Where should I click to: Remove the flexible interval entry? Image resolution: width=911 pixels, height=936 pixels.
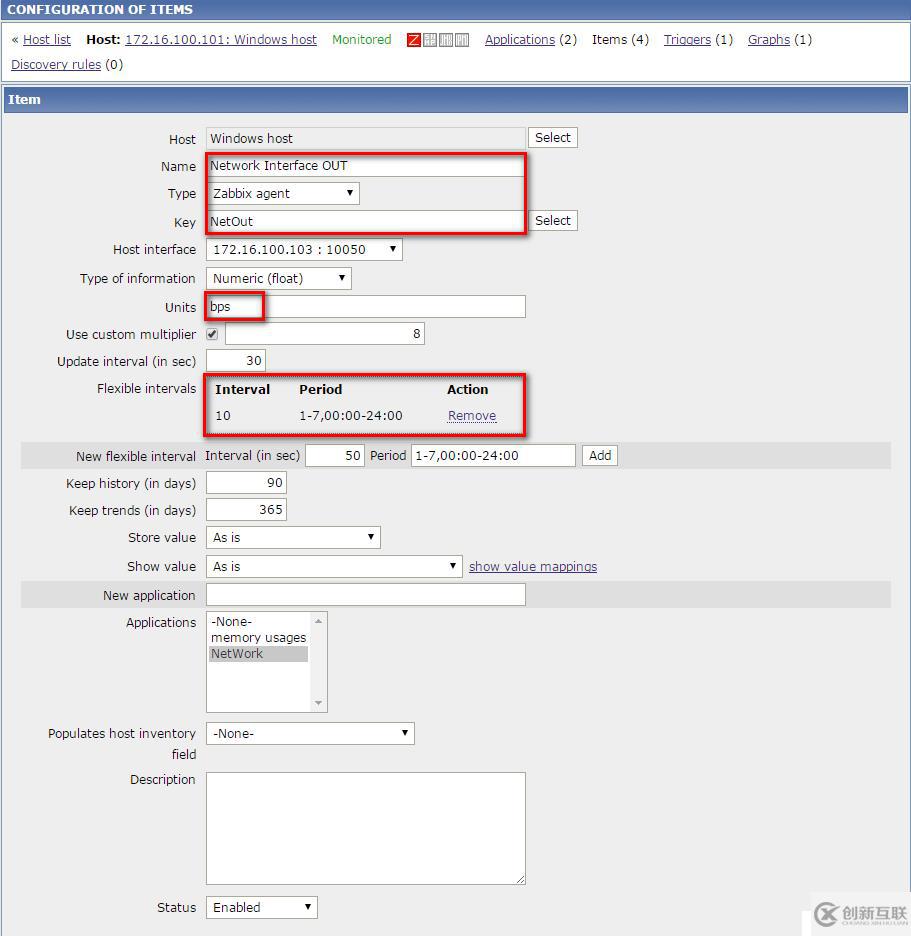click(471, 415)
